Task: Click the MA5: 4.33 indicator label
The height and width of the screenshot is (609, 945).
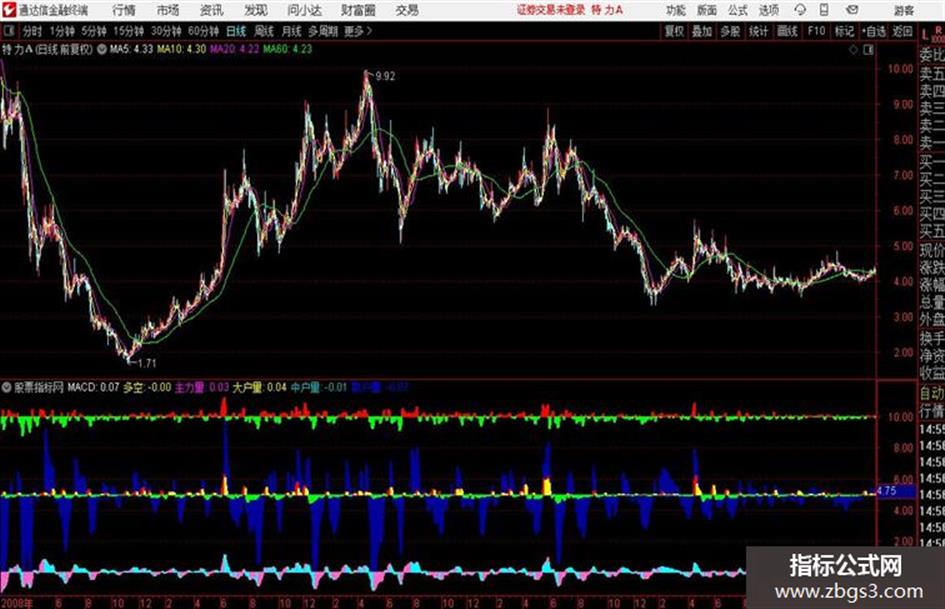Action: [131, 49]
